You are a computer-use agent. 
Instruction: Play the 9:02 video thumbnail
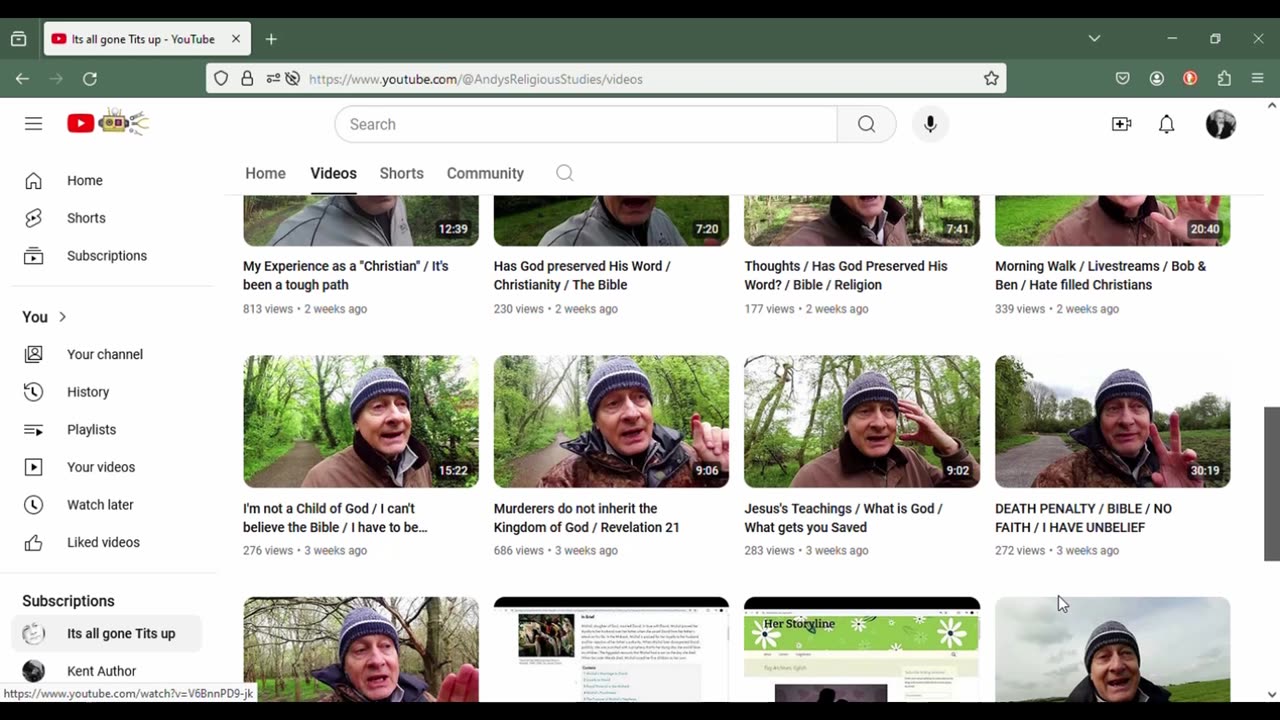coord(862,421)
